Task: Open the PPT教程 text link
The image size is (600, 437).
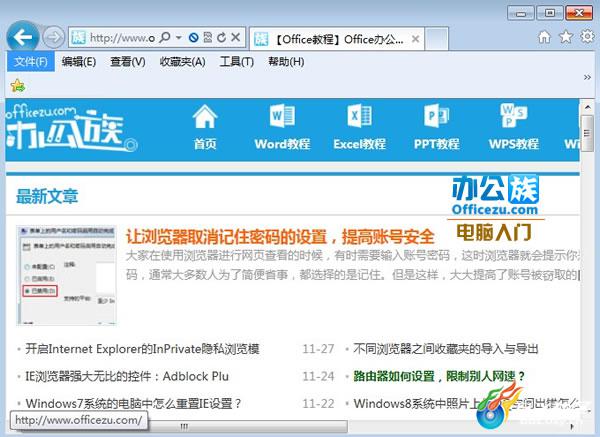Action: click(x=437, y=144)
